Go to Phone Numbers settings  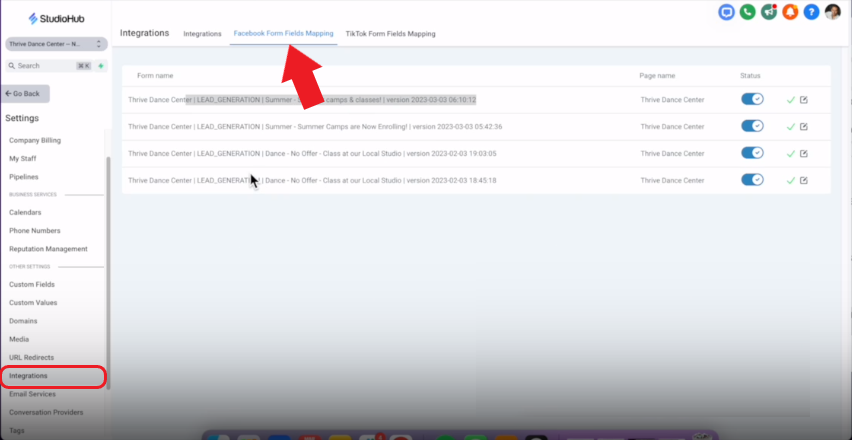35,231
